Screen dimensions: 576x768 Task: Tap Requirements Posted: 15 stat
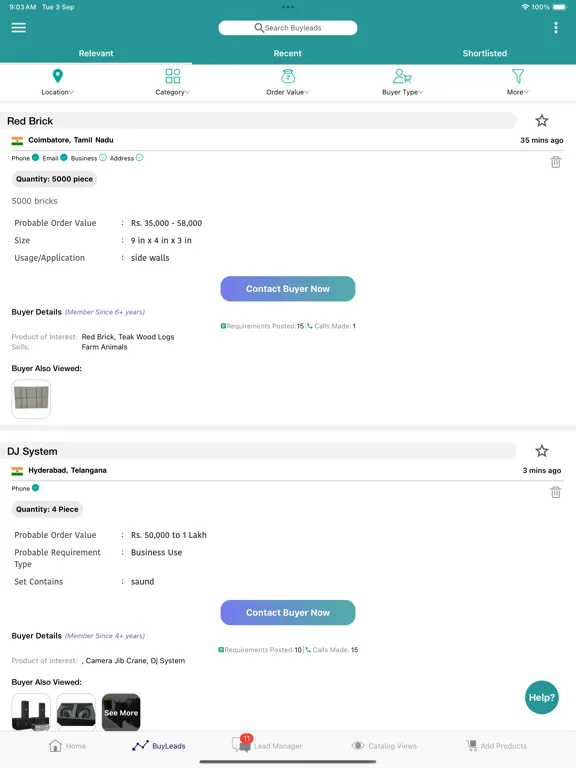(x=262, y=326)
